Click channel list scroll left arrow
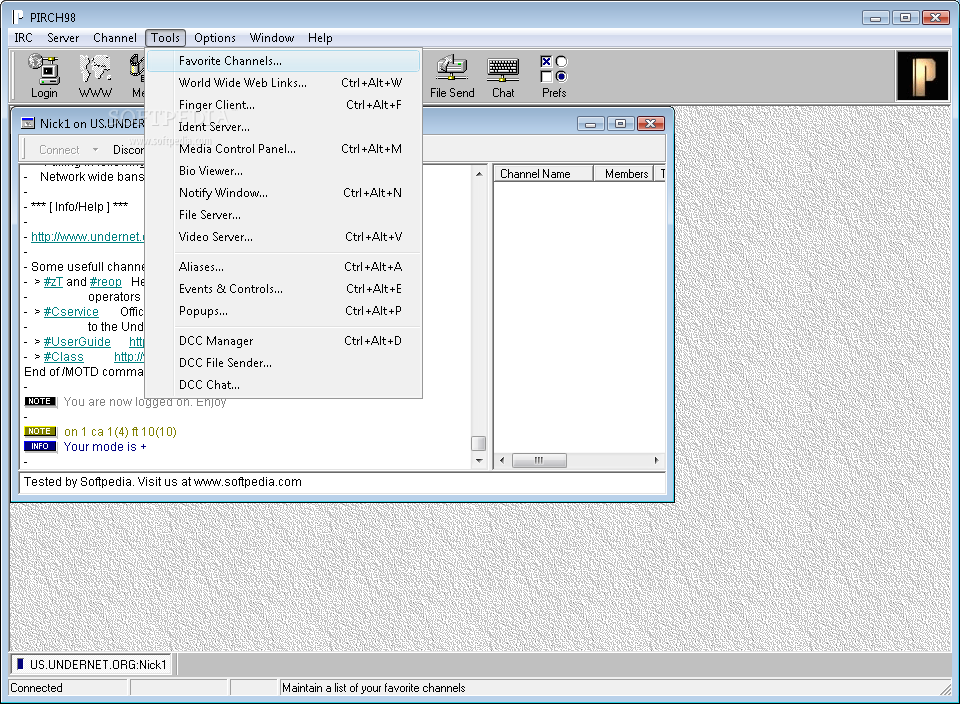This screenshot has height=704, width=960. pos(502,460)
